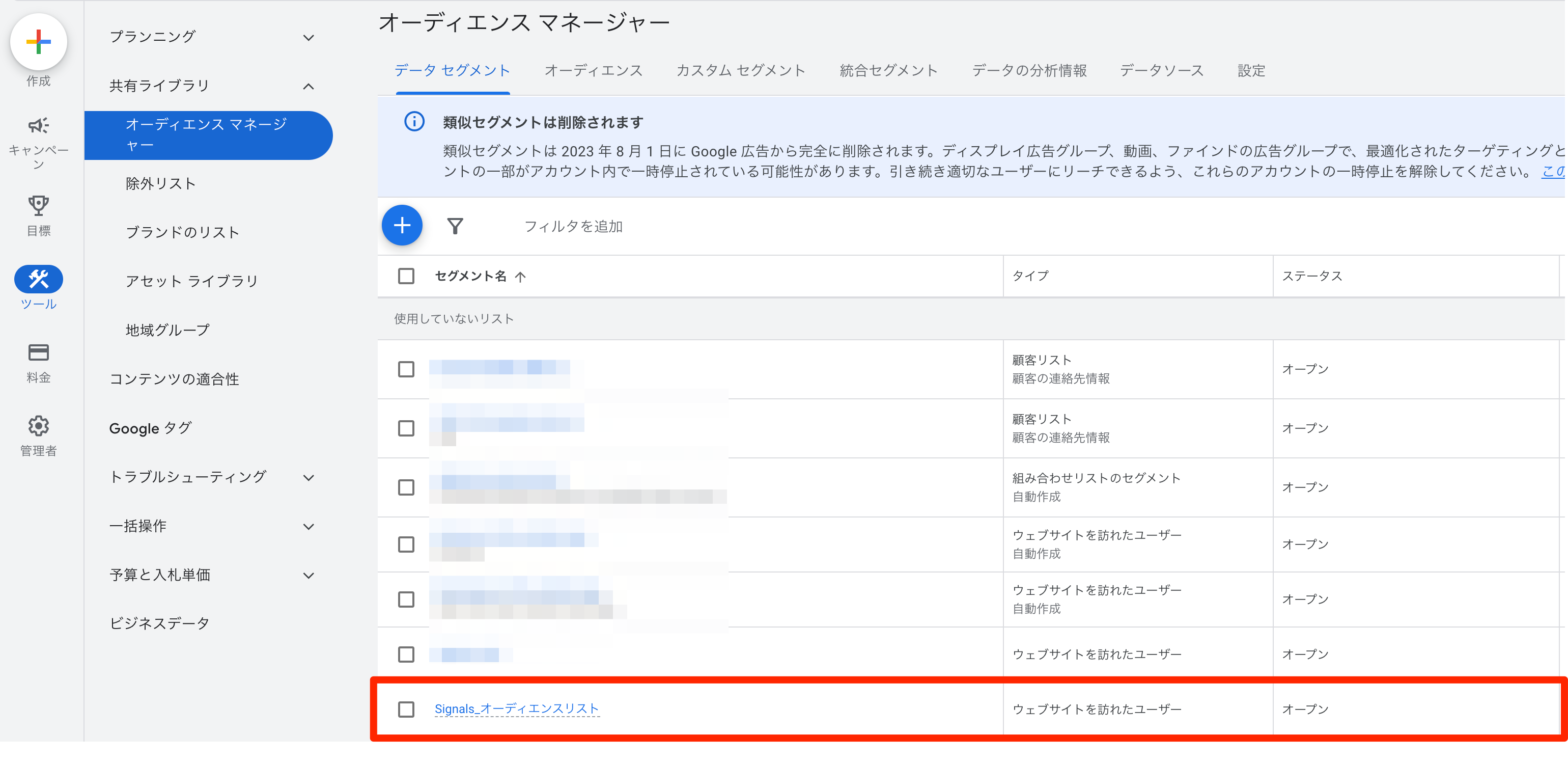This screenshot has width=1568, height=763.
Task: Select オーディエンス マネージャー in sidebar
Action: click(x=208, y=135)
